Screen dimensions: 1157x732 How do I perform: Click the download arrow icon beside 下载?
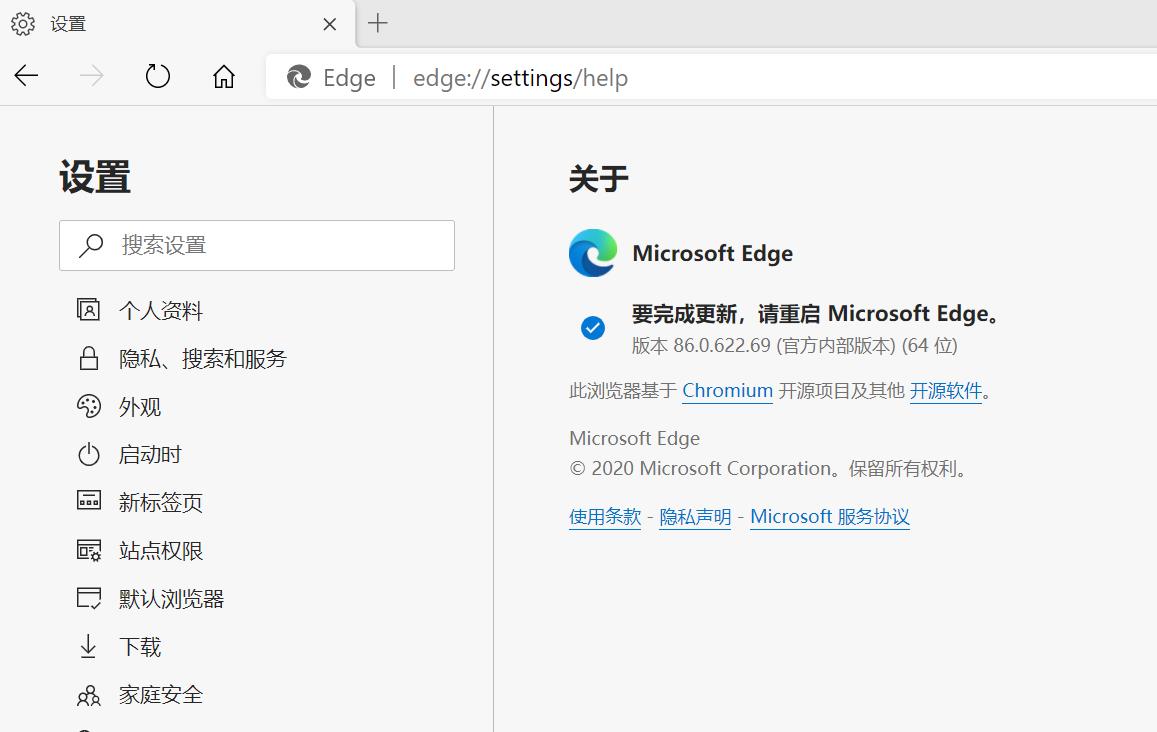pyautogui.click(x=88, y=646)
